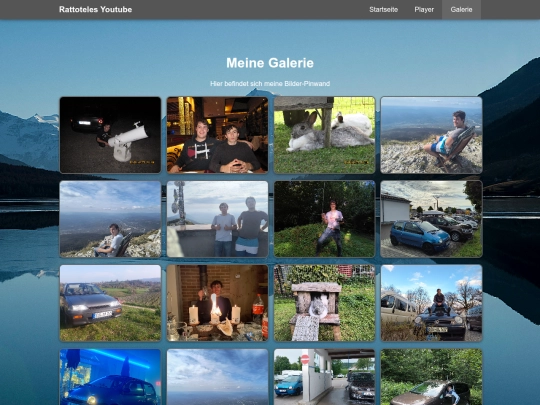
Task: Open photo of man sitting on car hood
Action: [431, 303]
